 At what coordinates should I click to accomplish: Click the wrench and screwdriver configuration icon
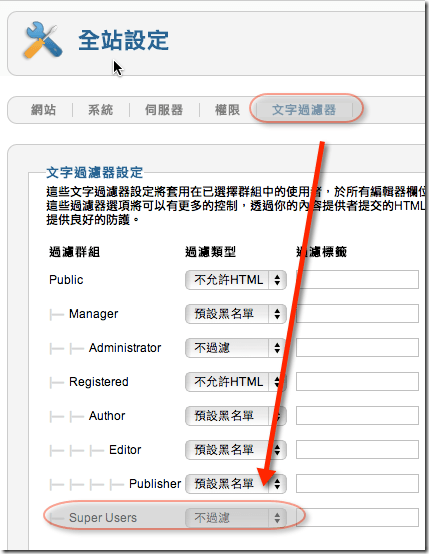[43, 40]
